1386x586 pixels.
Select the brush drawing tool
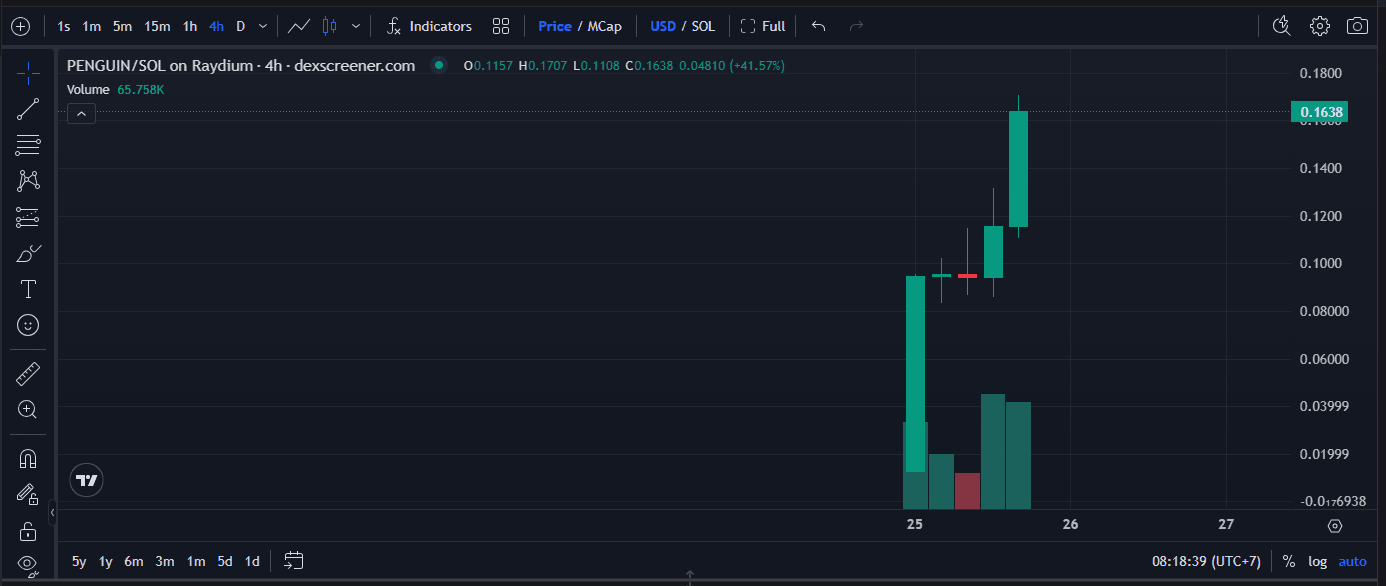coord(28,253)
